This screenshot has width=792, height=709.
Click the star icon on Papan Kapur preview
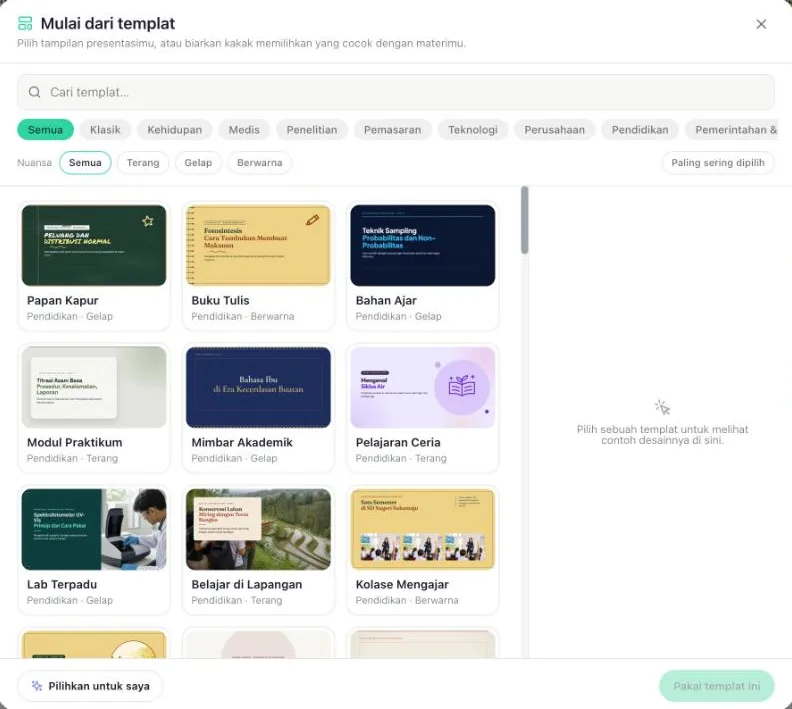[147, 221]
